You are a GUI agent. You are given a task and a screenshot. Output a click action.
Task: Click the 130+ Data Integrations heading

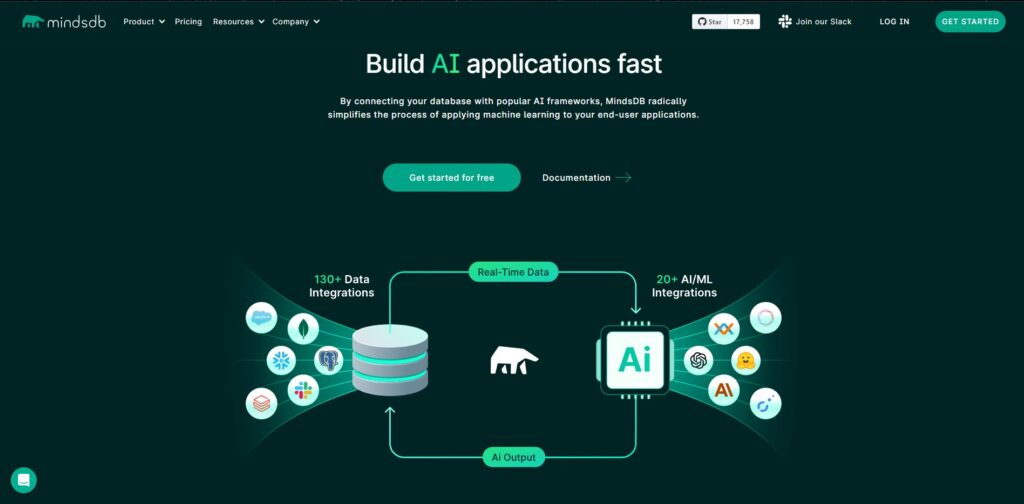(x=342, y=286)
